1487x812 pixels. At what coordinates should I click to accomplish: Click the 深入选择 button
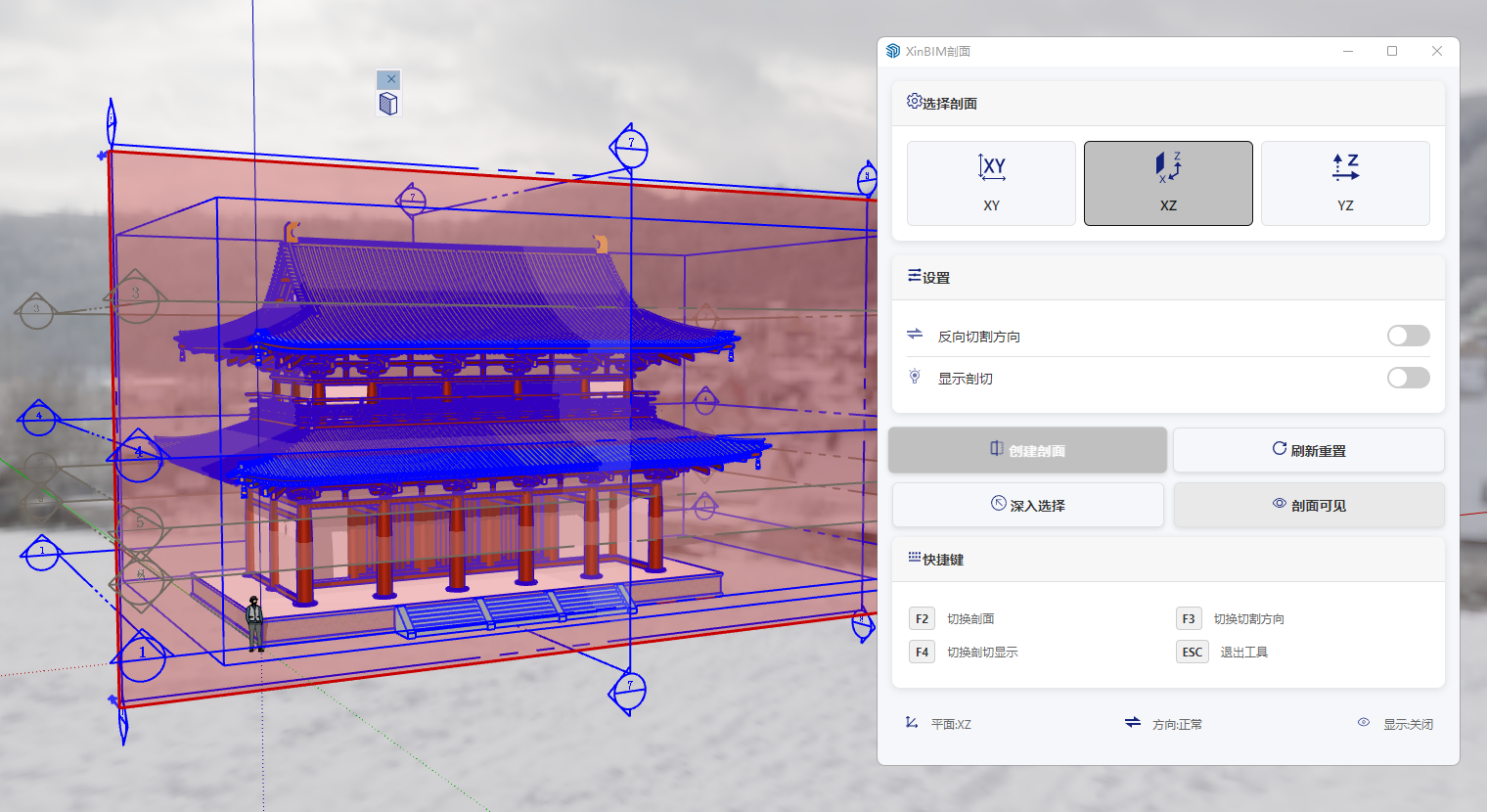pyautogui.click(x=1027, y=505)
